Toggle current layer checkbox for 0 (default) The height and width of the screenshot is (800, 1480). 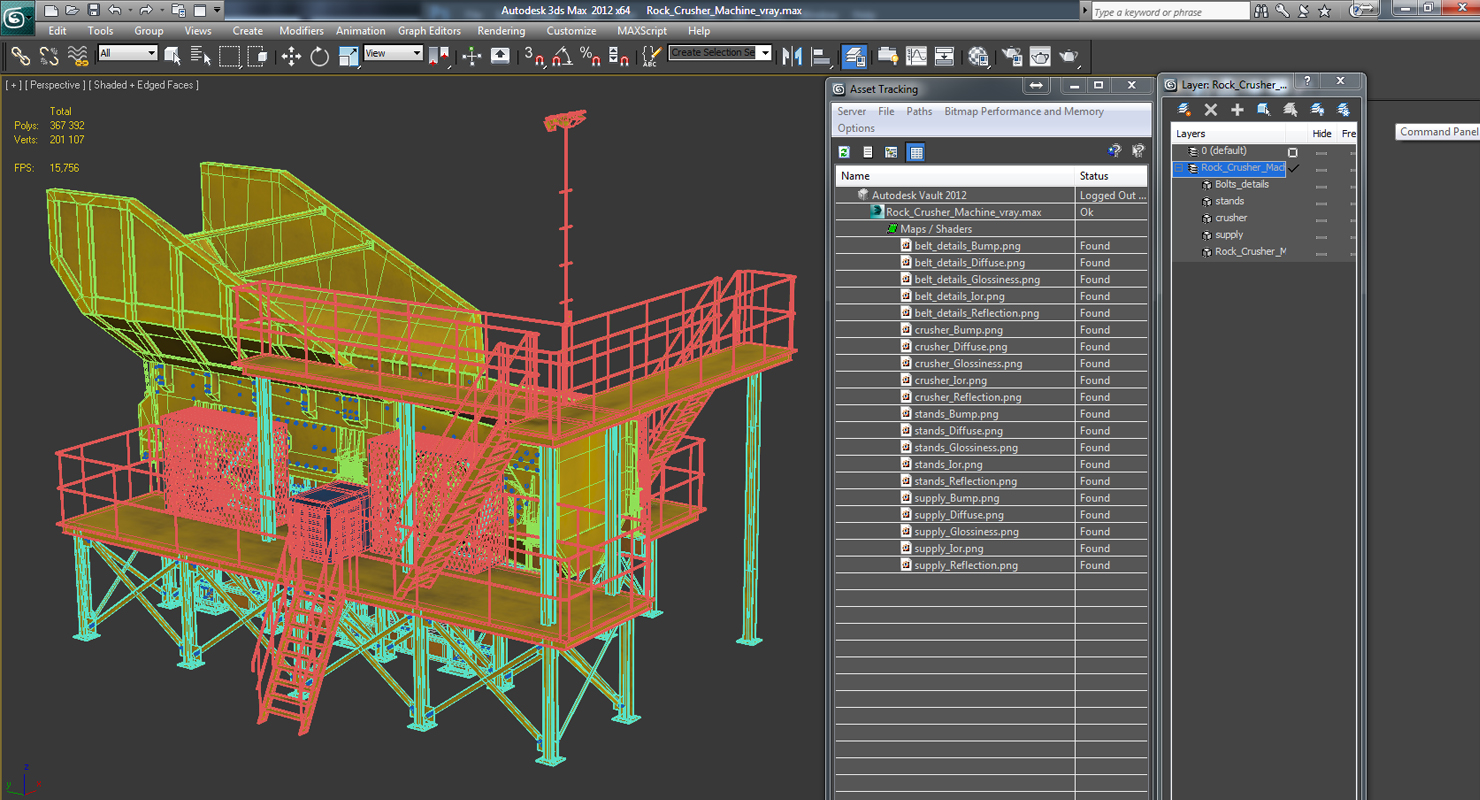click(1292, 152)
